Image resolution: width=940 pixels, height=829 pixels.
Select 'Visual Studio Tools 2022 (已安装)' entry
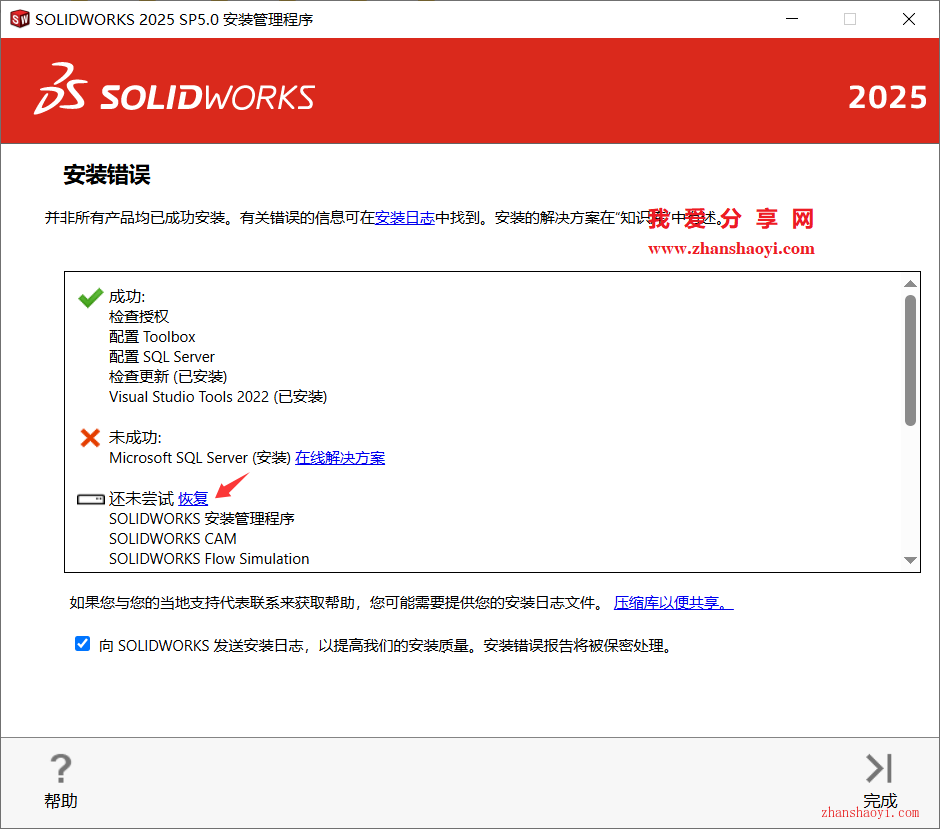[218, 397]
